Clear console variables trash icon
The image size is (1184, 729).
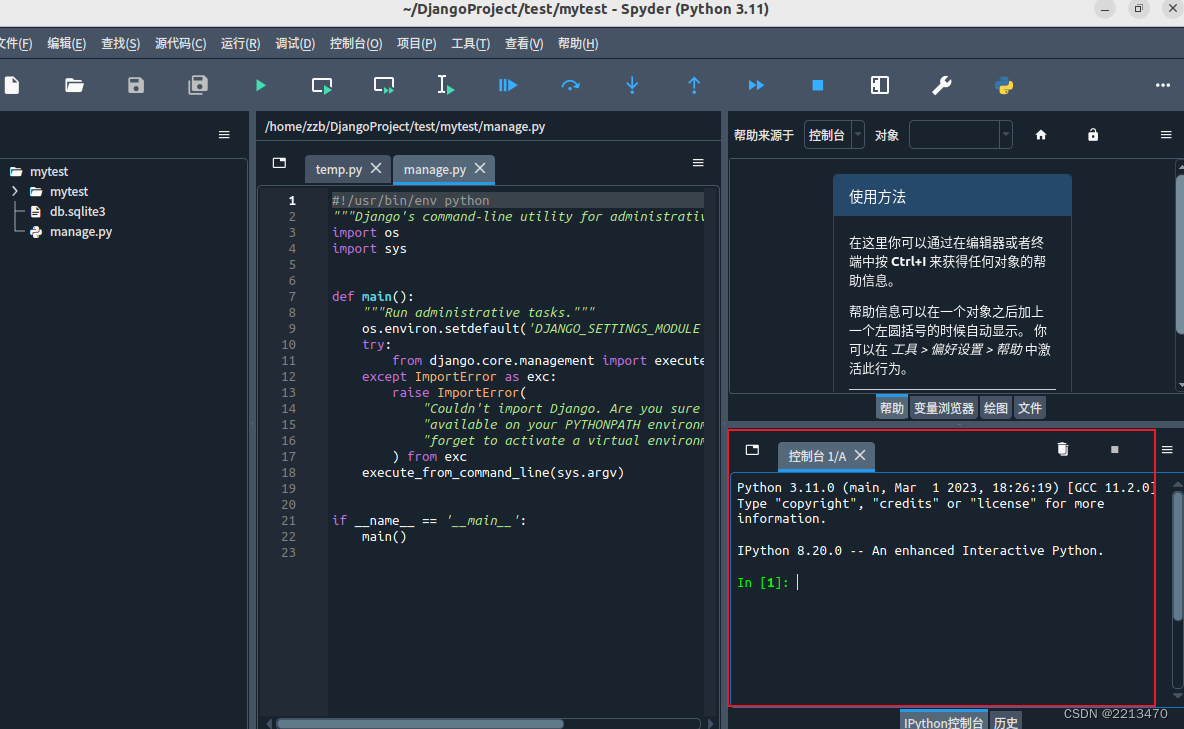click(x=1062, y=449)
